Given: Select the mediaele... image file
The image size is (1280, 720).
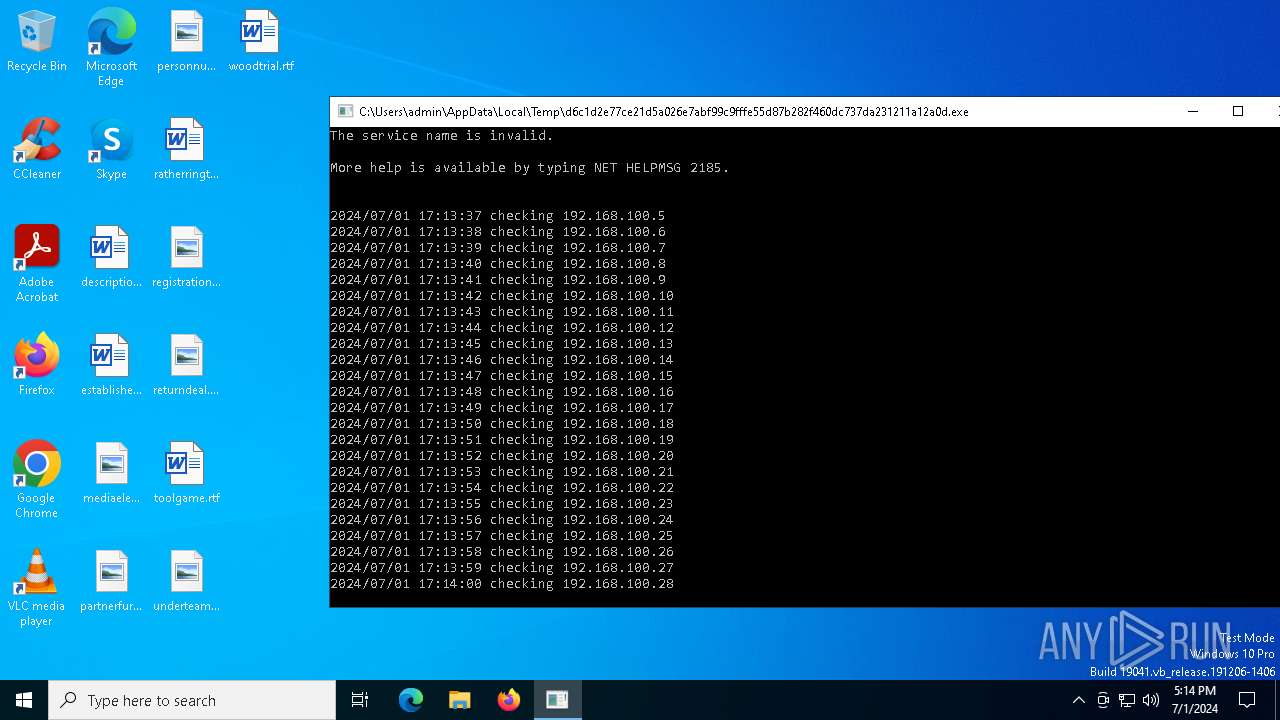Looking at the screenshot, I should 111,474.
